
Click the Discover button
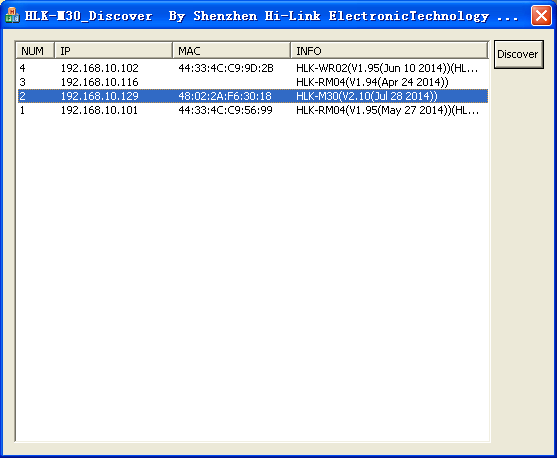point(518,54)
